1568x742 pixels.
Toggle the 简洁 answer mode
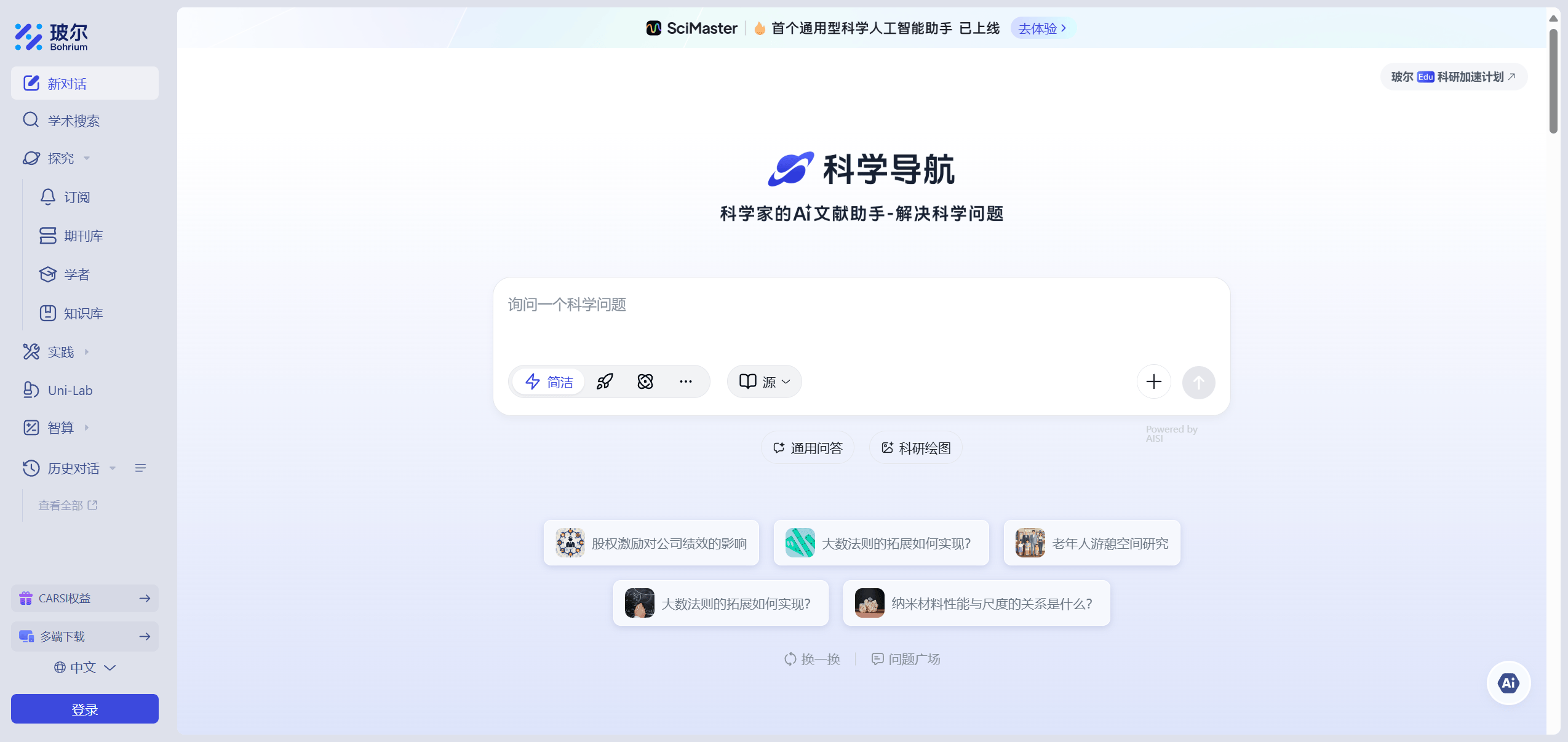pyautogui.click(x=549, y=381)
